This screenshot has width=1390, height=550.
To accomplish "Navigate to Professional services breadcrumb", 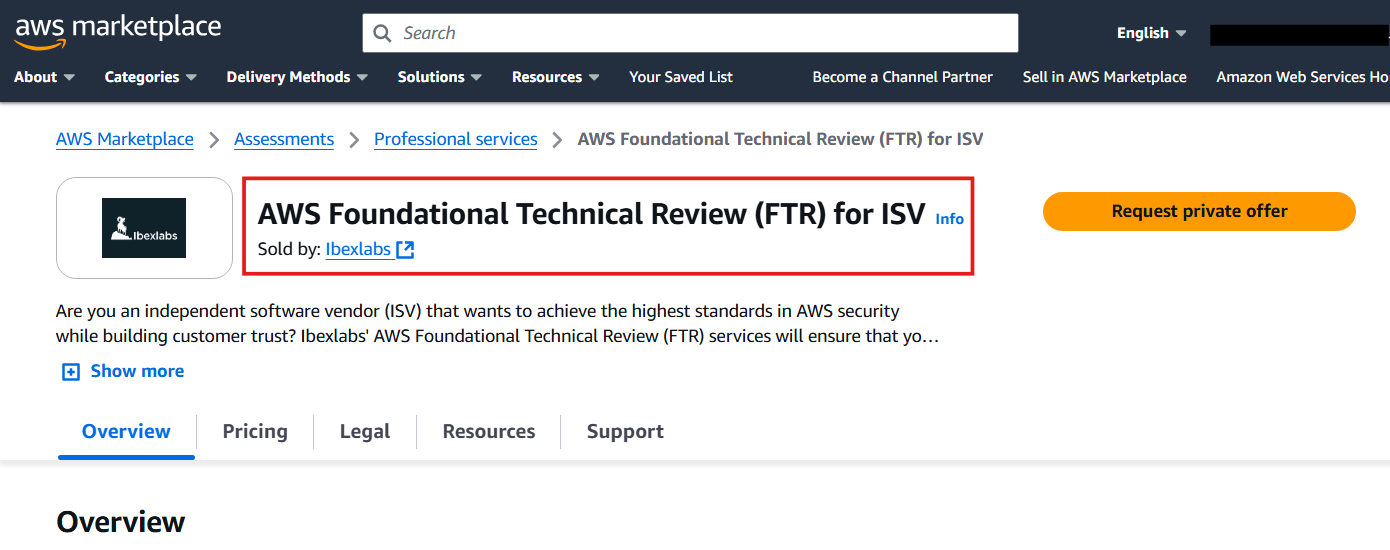I will tap(455, 139).
